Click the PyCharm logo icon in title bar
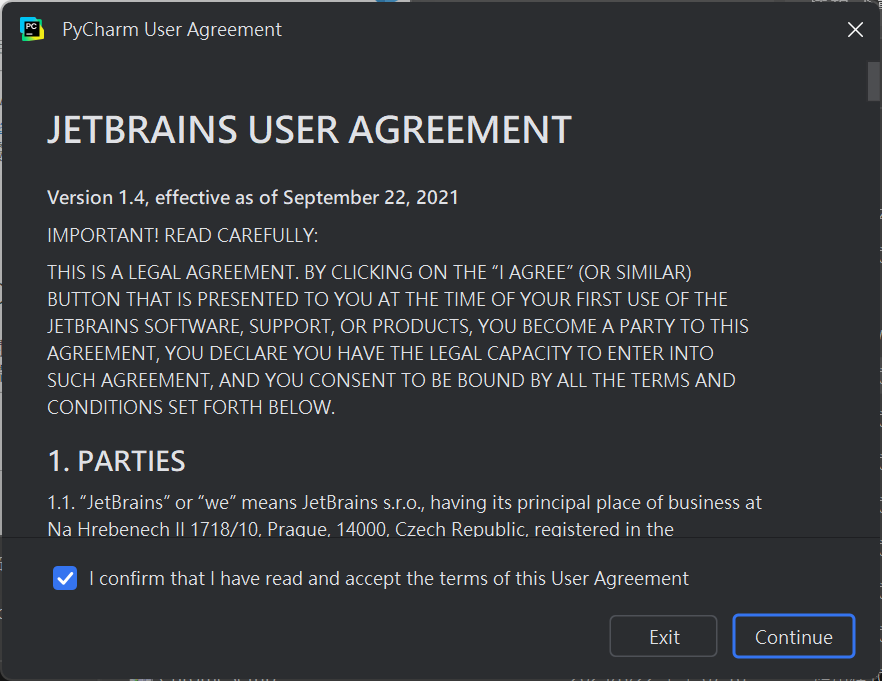Viewport: 882px width, 681px height. click(x=32, y=29)
